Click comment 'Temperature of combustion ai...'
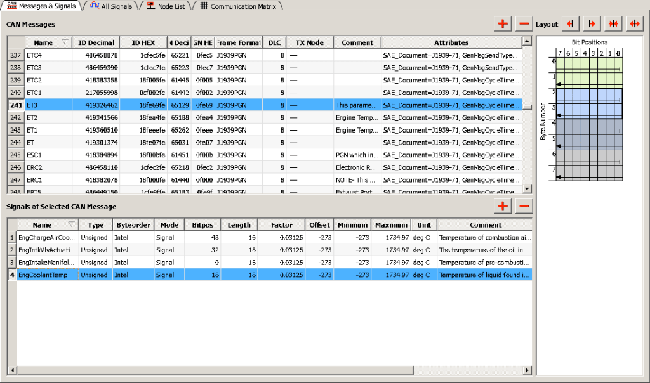The height and width of the screenshot is (383, 650). coord(485,238)
